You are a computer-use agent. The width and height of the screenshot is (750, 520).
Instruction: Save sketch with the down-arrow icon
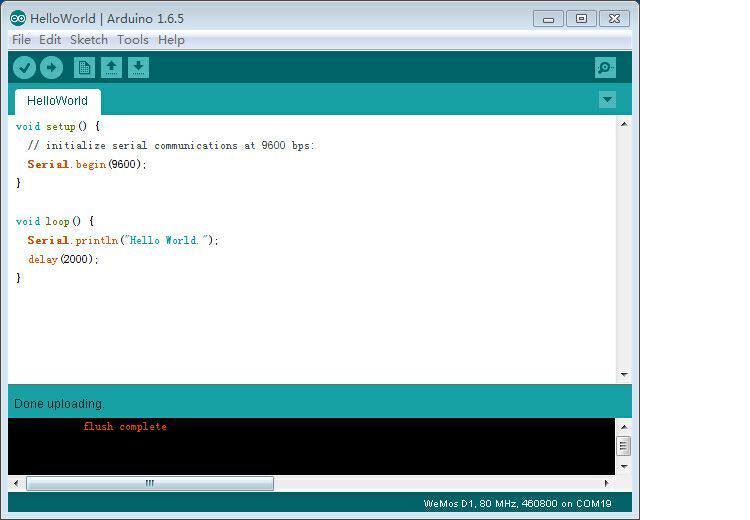138,67
